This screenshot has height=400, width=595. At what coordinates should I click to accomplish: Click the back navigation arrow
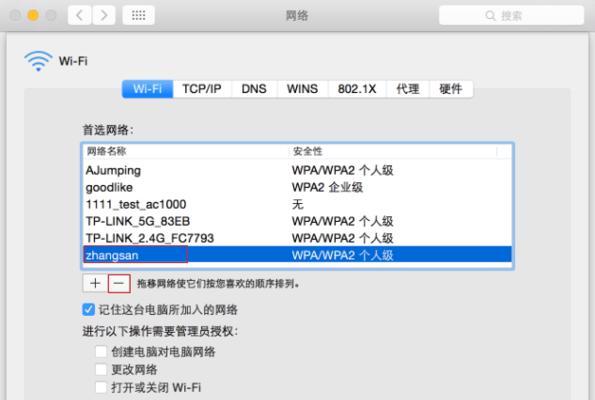click(80, 16)
